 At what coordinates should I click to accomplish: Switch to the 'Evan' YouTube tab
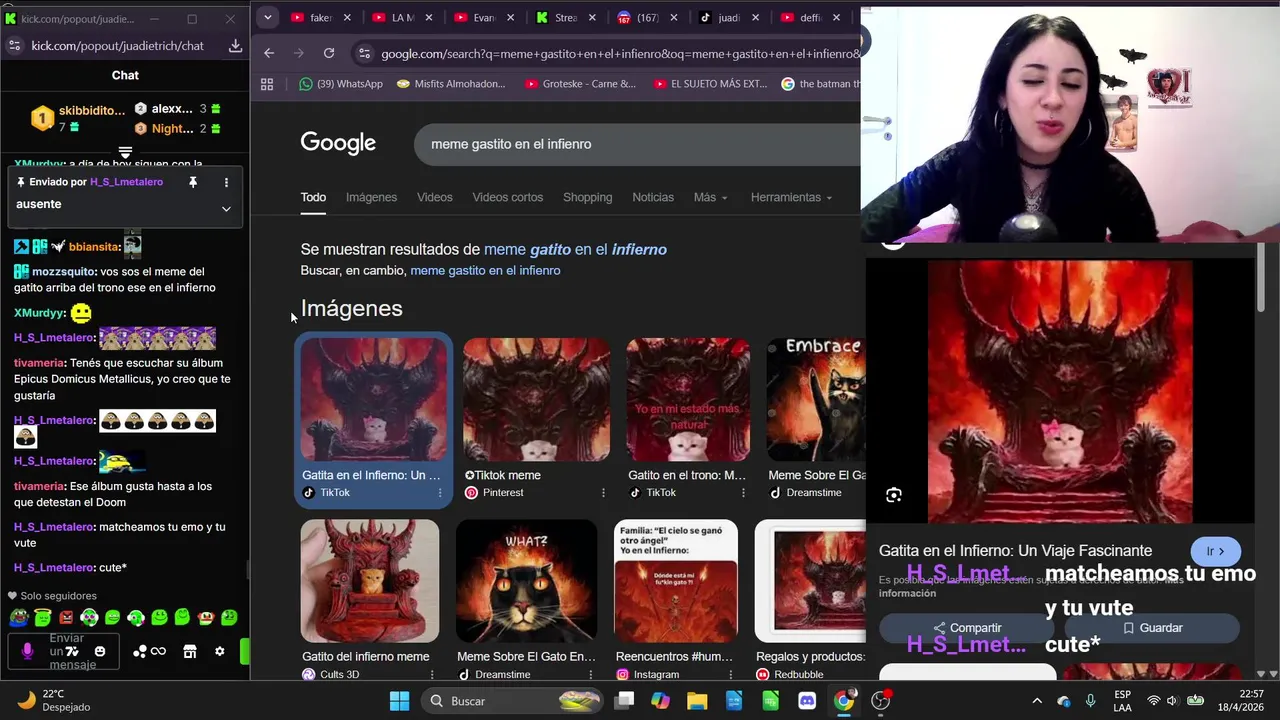click(x=484, y=18)
